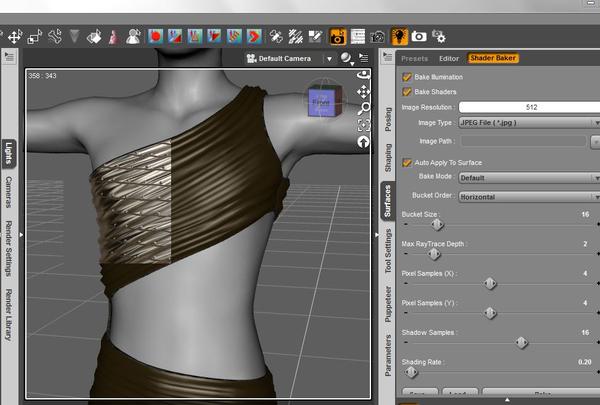The width and height of the screenshot is (600, 405).
Task: Select the paint bucket Surface Selection tool
Action: 94,37
